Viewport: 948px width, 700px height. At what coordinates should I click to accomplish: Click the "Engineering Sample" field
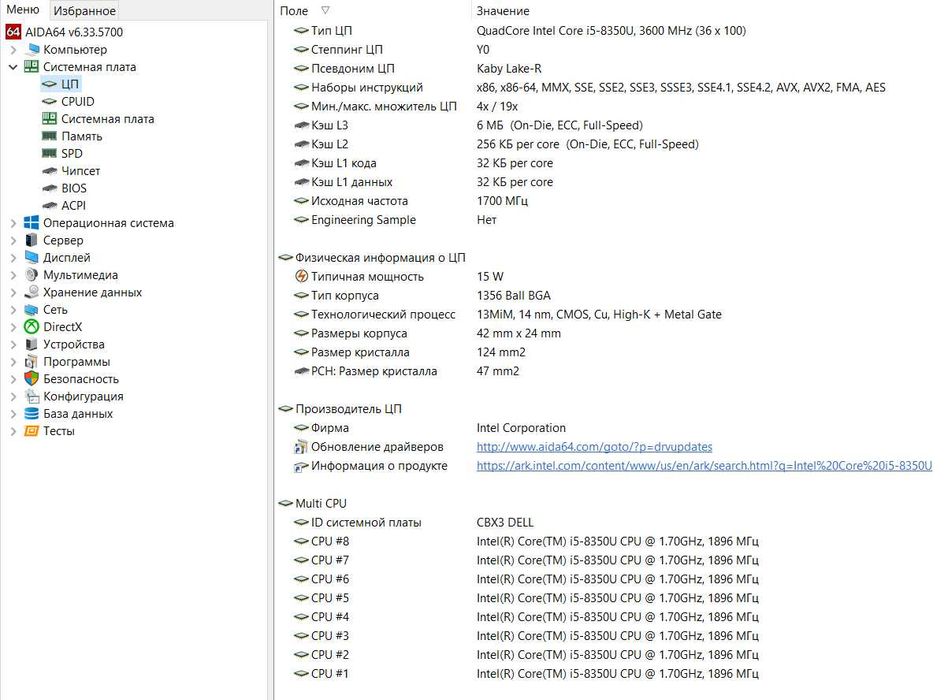[x=363, y=219]
